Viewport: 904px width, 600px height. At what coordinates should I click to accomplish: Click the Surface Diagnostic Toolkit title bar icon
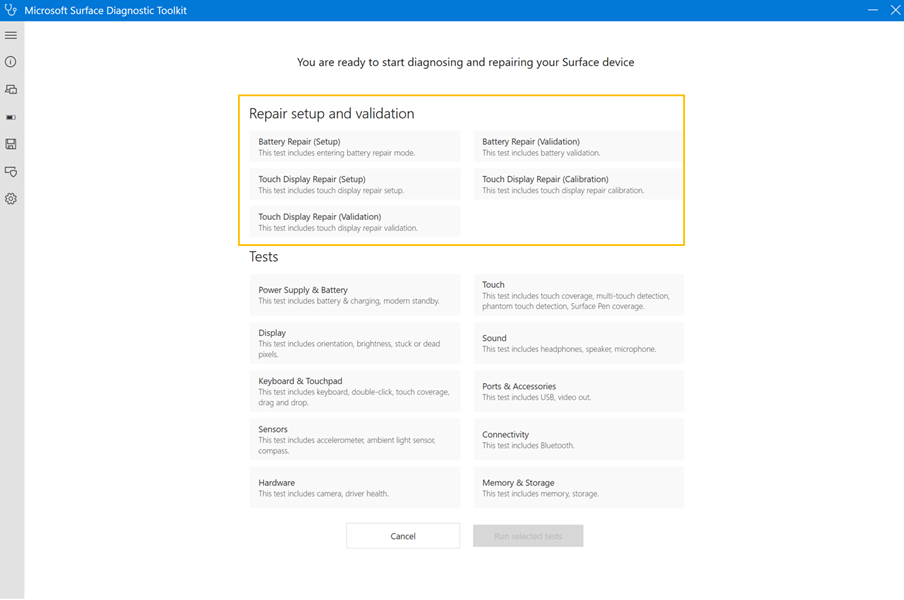click(x=12, y=10)
